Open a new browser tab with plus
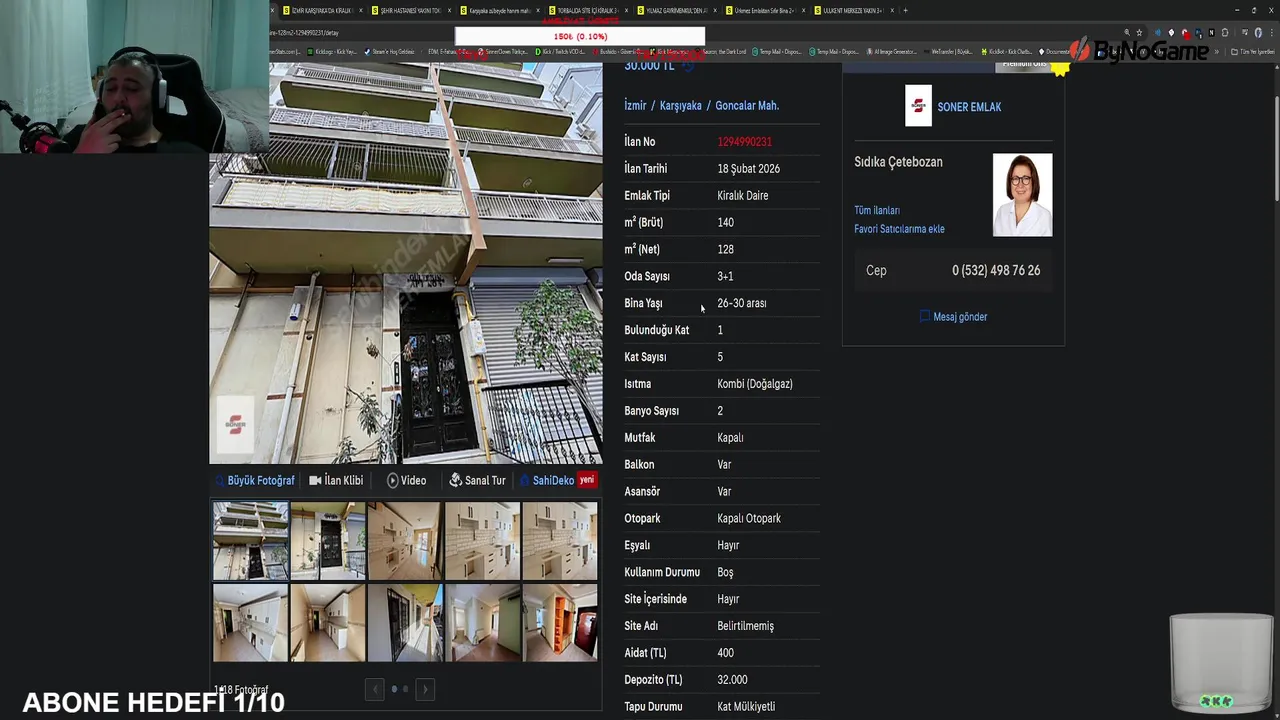The height and width of the screenshot is (720, 1280). point(905,10)
